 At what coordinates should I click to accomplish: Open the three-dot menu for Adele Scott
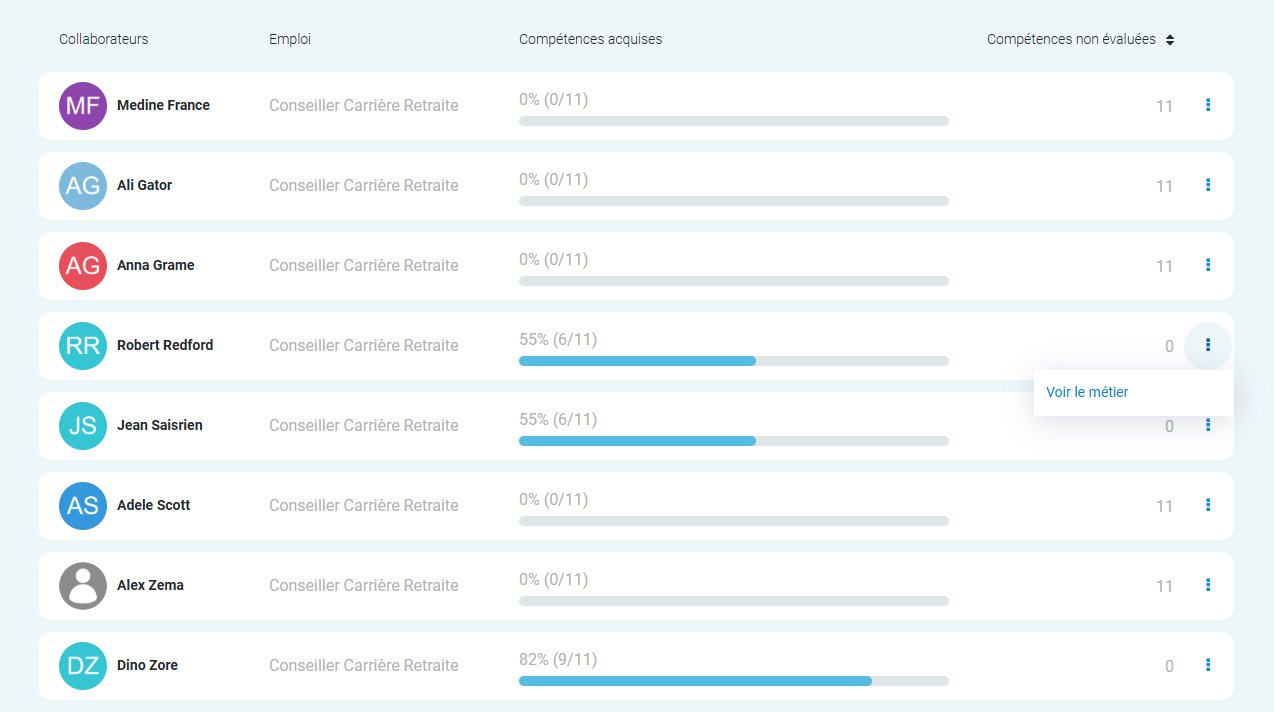coord(1208,505)
